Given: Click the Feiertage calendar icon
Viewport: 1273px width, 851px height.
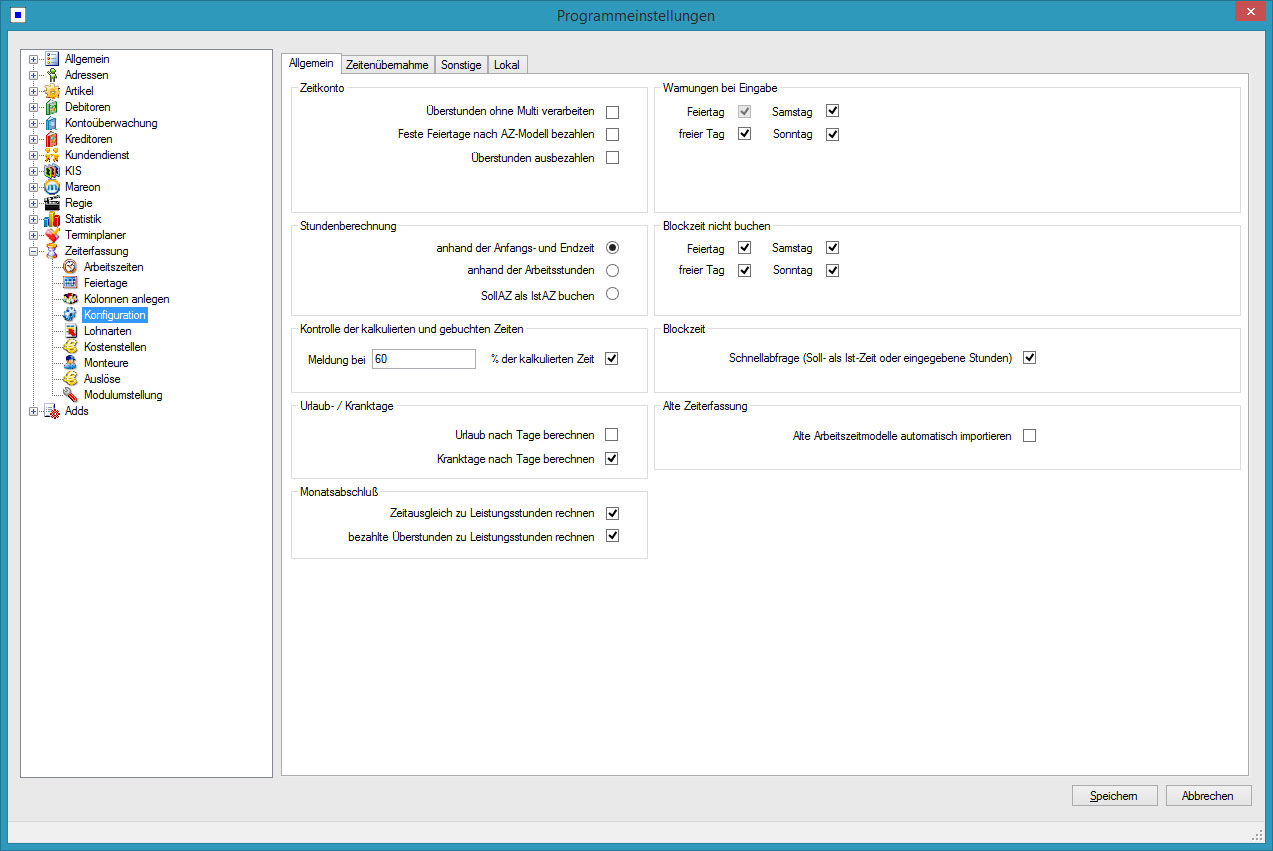Looking at the screenshot, I should point(70,283).
